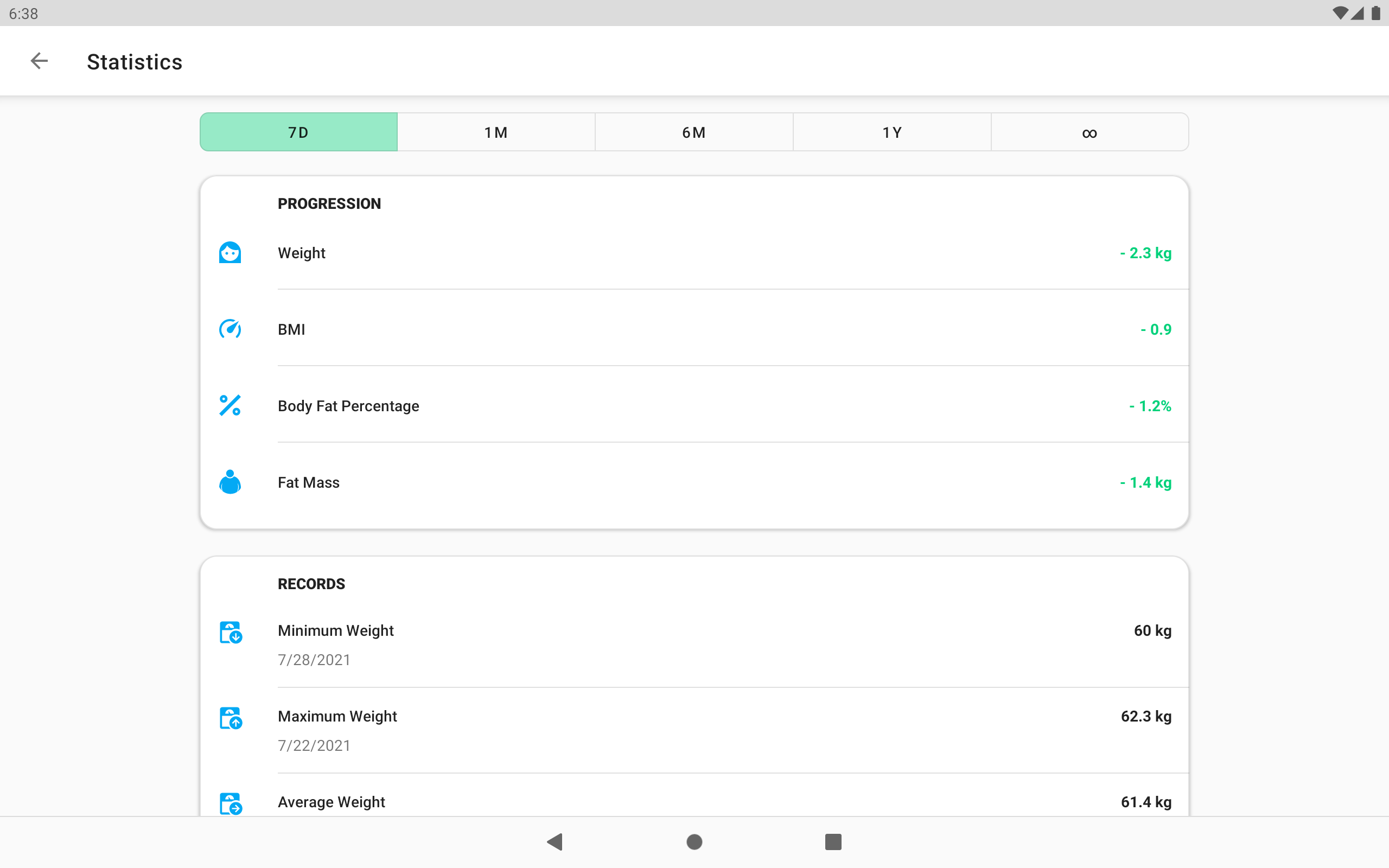
Task: Tap the 60 kg minimum value
Action: pos(1152,630)
